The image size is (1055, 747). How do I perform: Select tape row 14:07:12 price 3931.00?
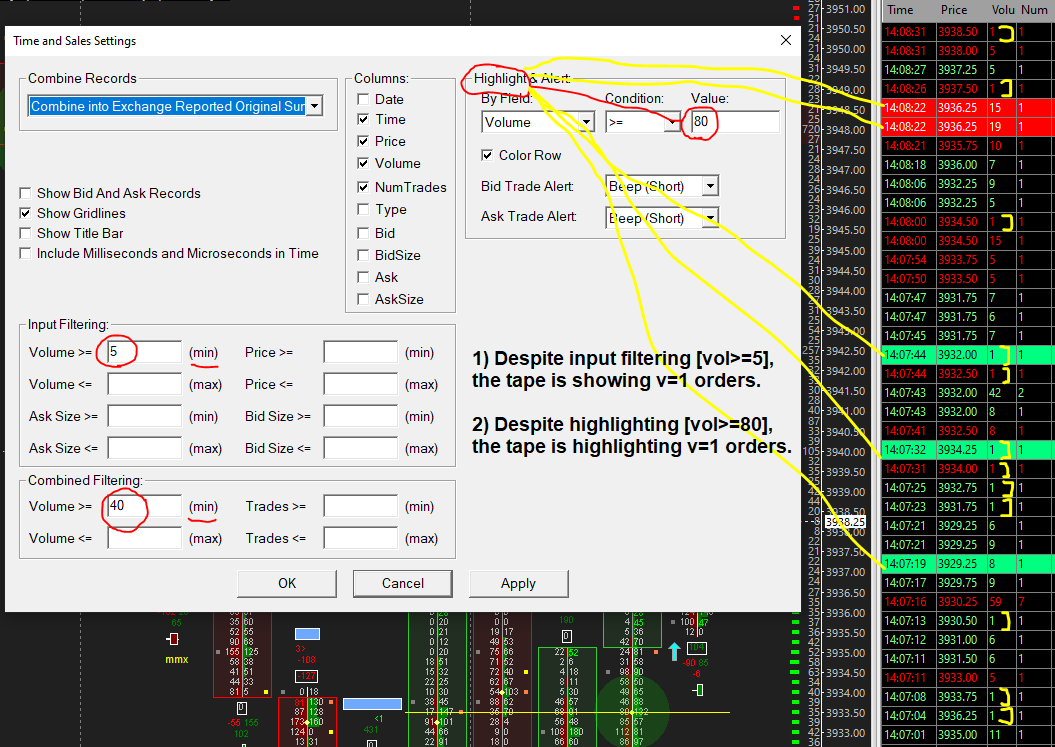pos(968,640)
